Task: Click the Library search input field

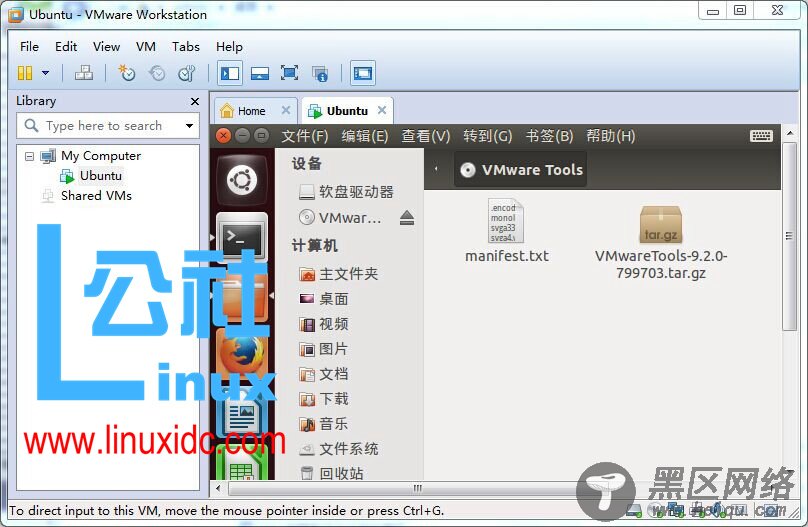Action: (103, 126)
